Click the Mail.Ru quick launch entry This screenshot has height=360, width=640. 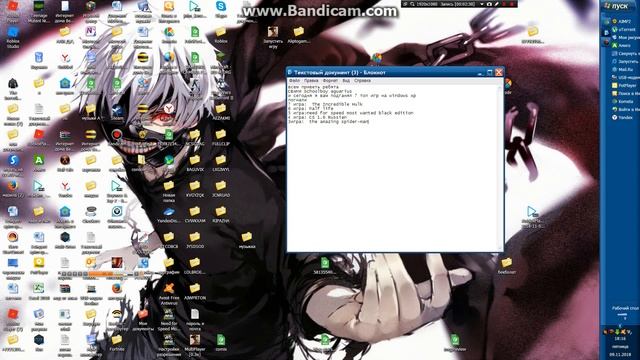(622, 69)
